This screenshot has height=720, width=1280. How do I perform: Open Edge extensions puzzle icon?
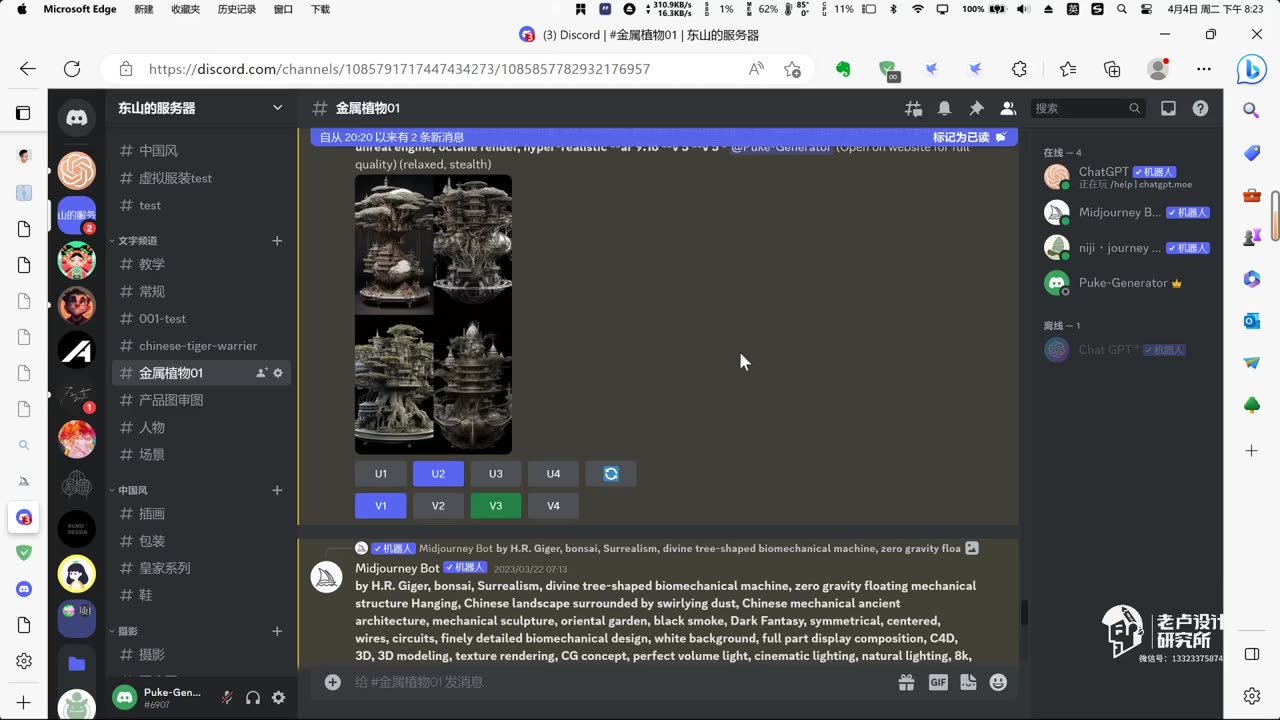1019,69
